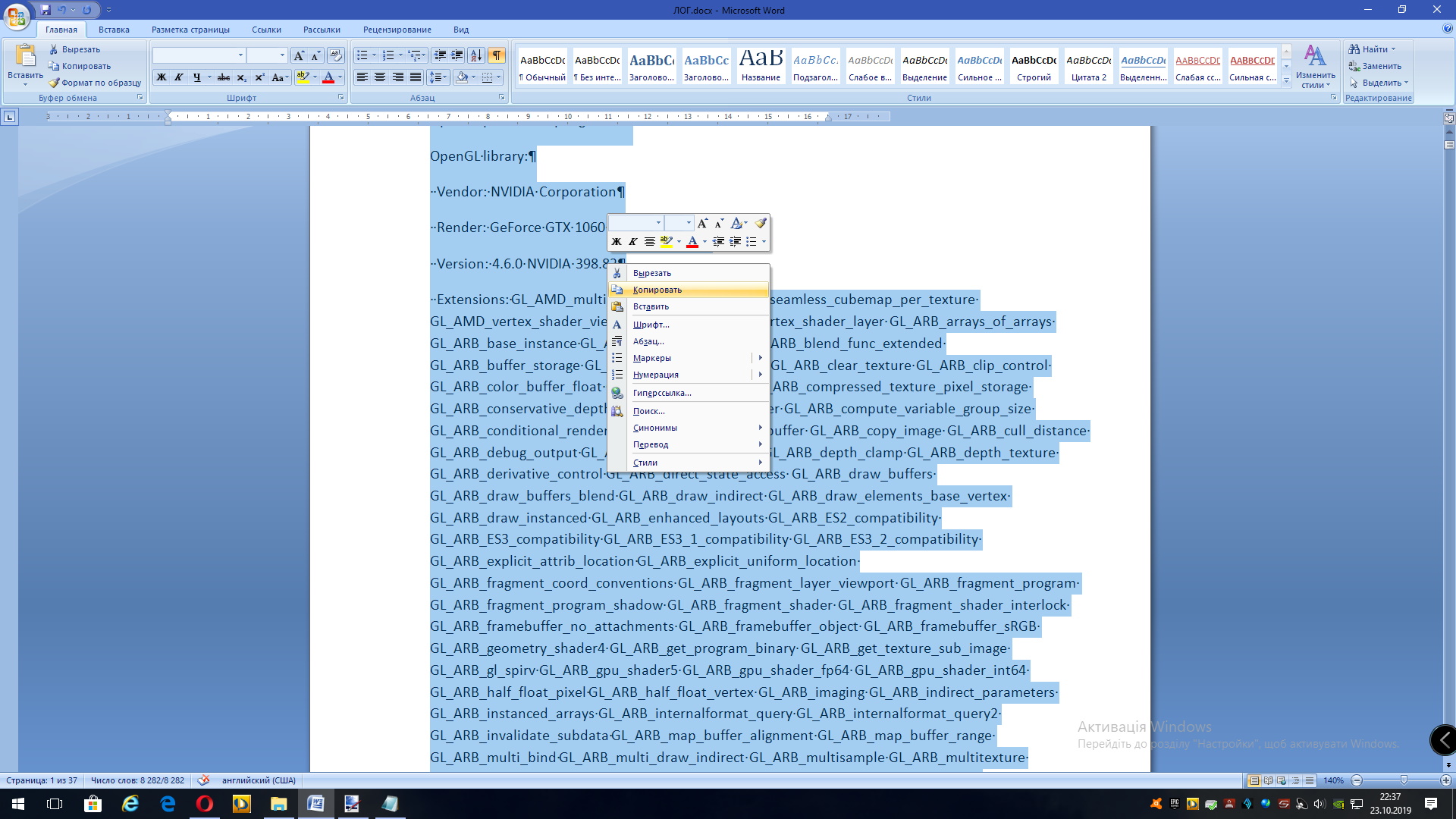Toggle bold (Ж) in the ribbon
The width and height of the screenshot is (1456, 819).
click(161, 77)
